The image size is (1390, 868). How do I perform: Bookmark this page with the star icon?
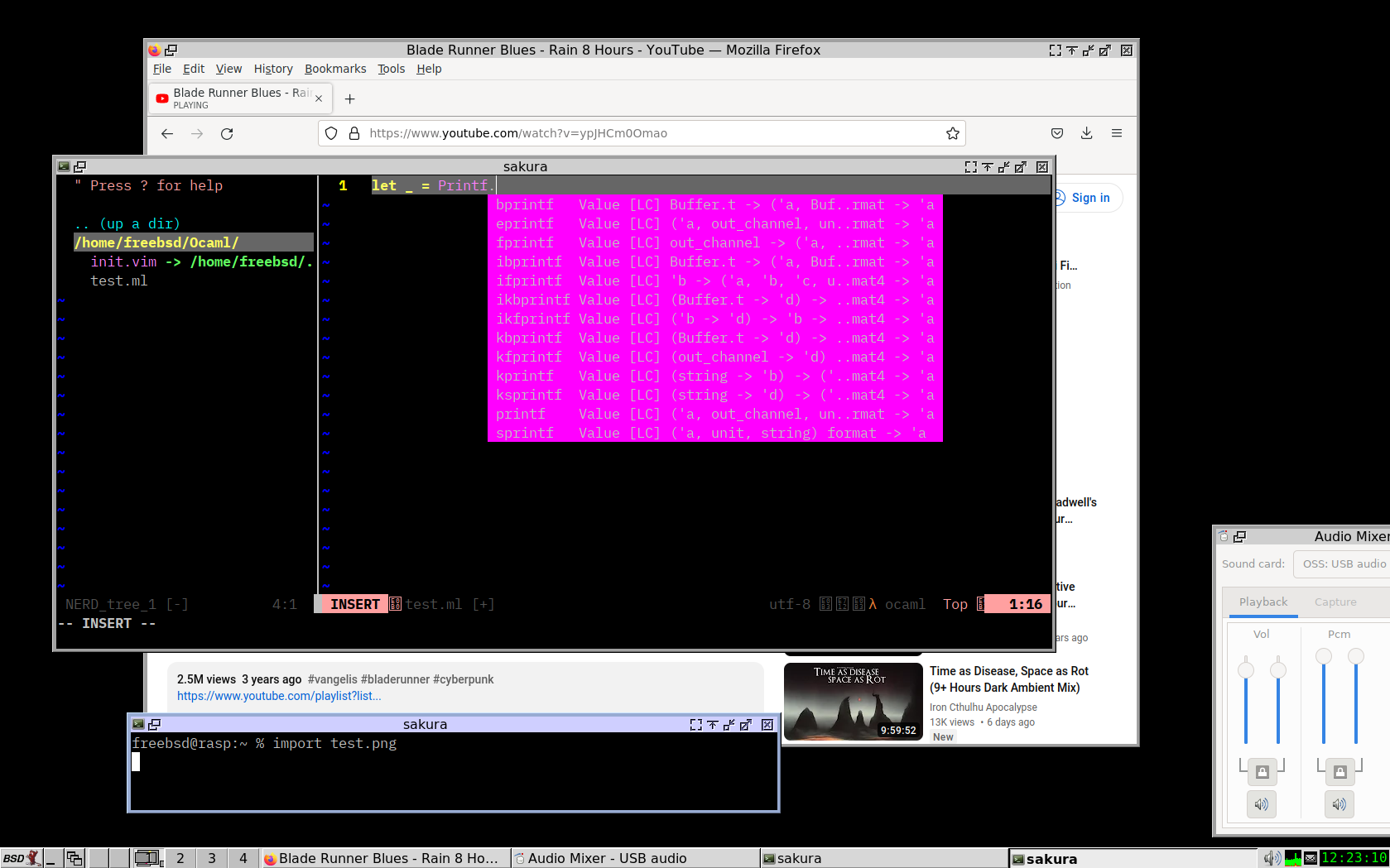[x=953, y=133]
